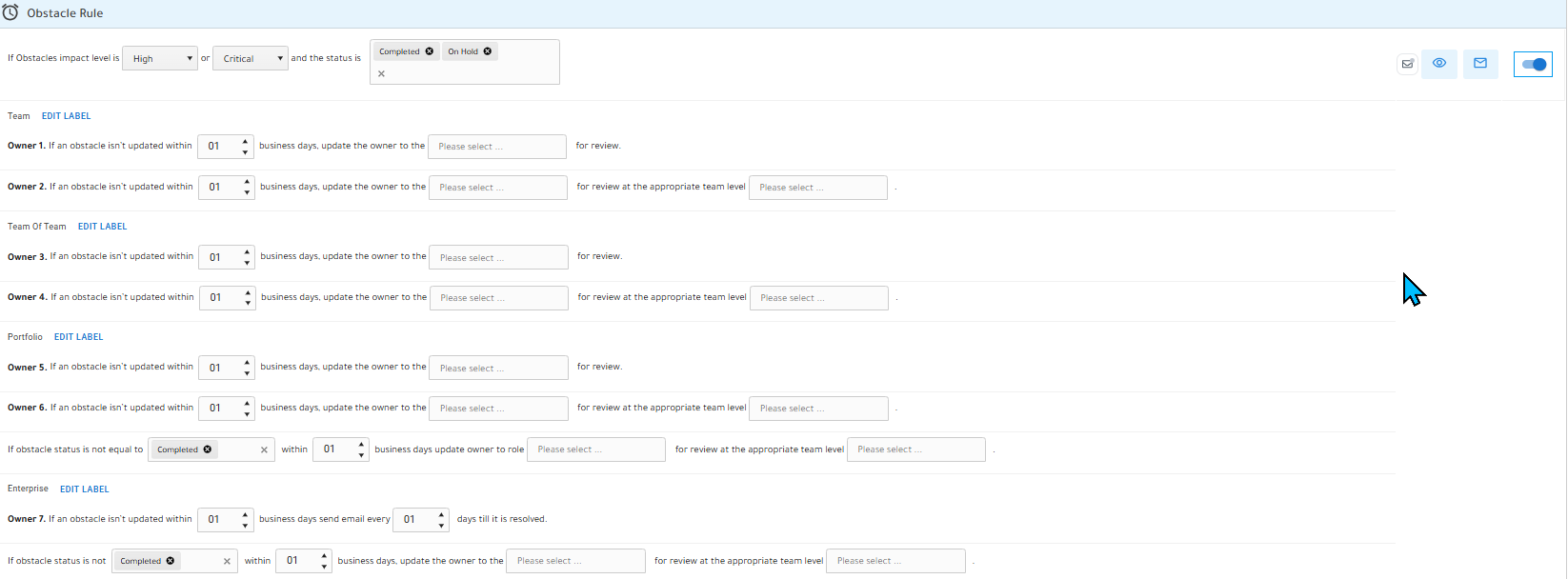The width and height of the screenshot is (1568, 579).
Task: Click the blue mail icon button
Action: coord(1480,64)
